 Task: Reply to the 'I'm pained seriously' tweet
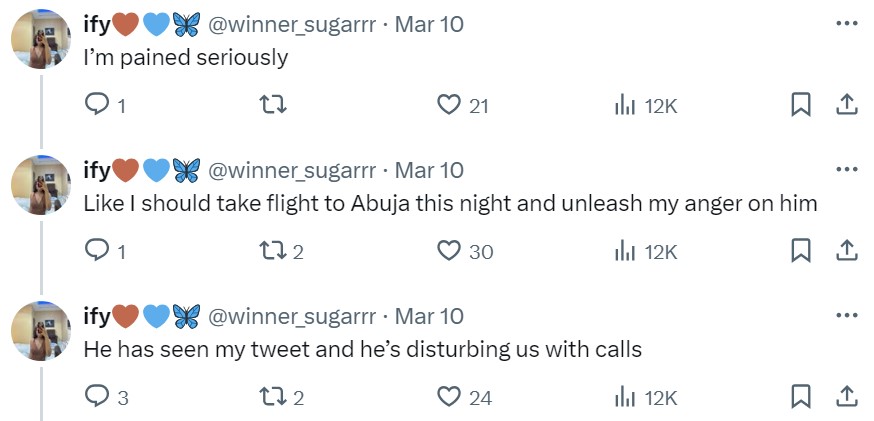pos(99,105)
